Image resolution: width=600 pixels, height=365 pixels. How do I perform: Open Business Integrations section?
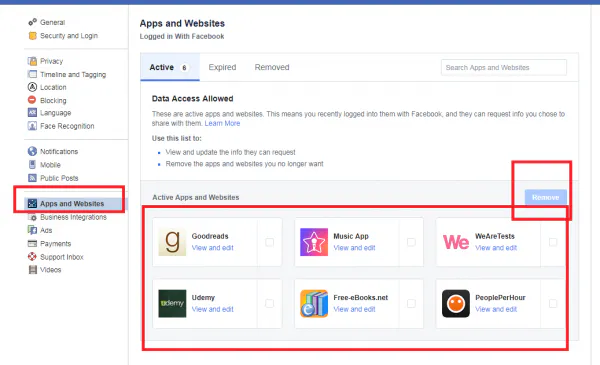click(73, 217)
